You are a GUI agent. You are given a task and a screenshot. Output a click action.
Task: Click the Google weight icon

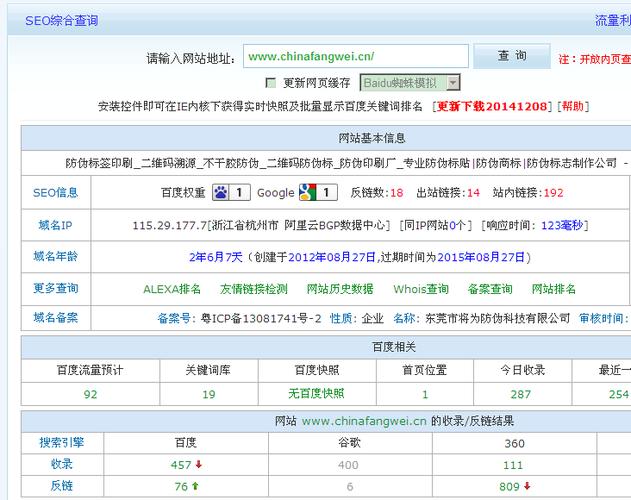307,192
